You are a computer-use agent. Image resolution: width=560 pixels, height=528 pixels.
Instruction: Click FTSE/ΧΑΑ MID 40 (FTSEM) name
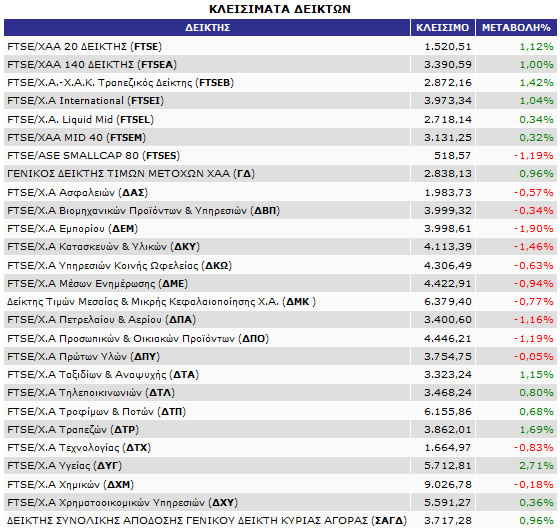pyautogui.click(x=76, y=138)
